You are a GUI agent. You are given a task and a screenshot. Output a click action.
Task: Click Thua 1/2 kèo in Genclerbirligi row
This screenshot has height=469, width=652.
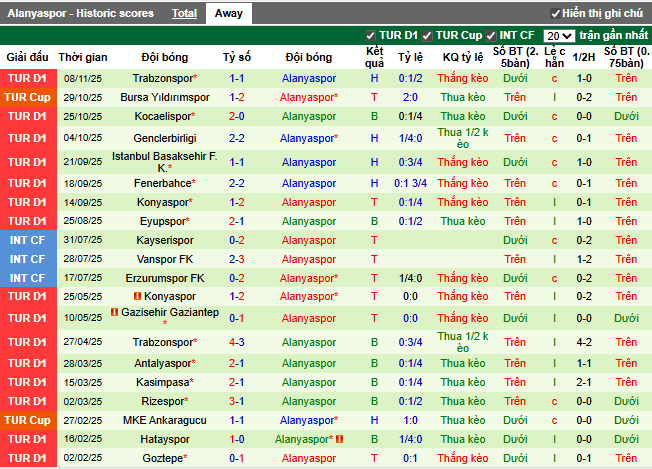coord(463,138)
